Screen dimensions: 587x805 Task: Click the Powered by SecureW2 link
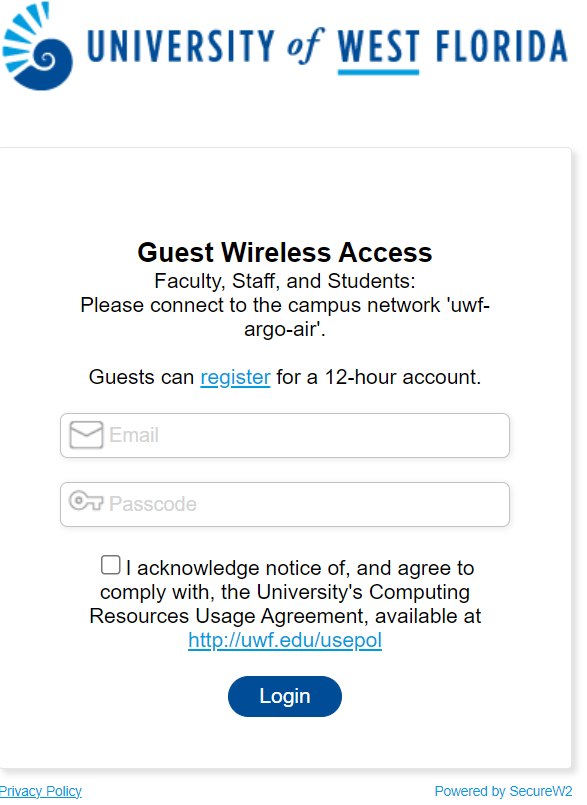[503, 791]
